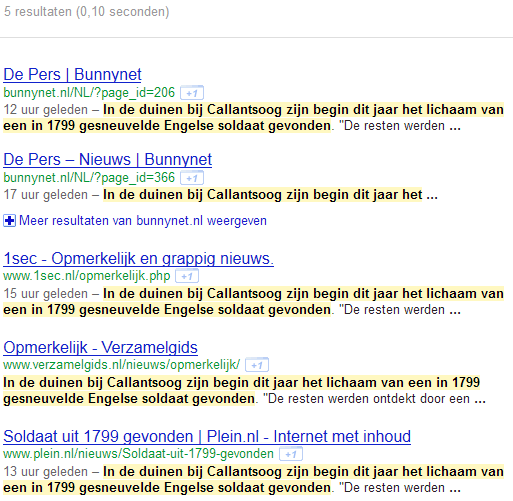Click snippet text 'De resten werden ontdekt door een'
This screenshot has width=513, height=501.
(x=368, y=399)
